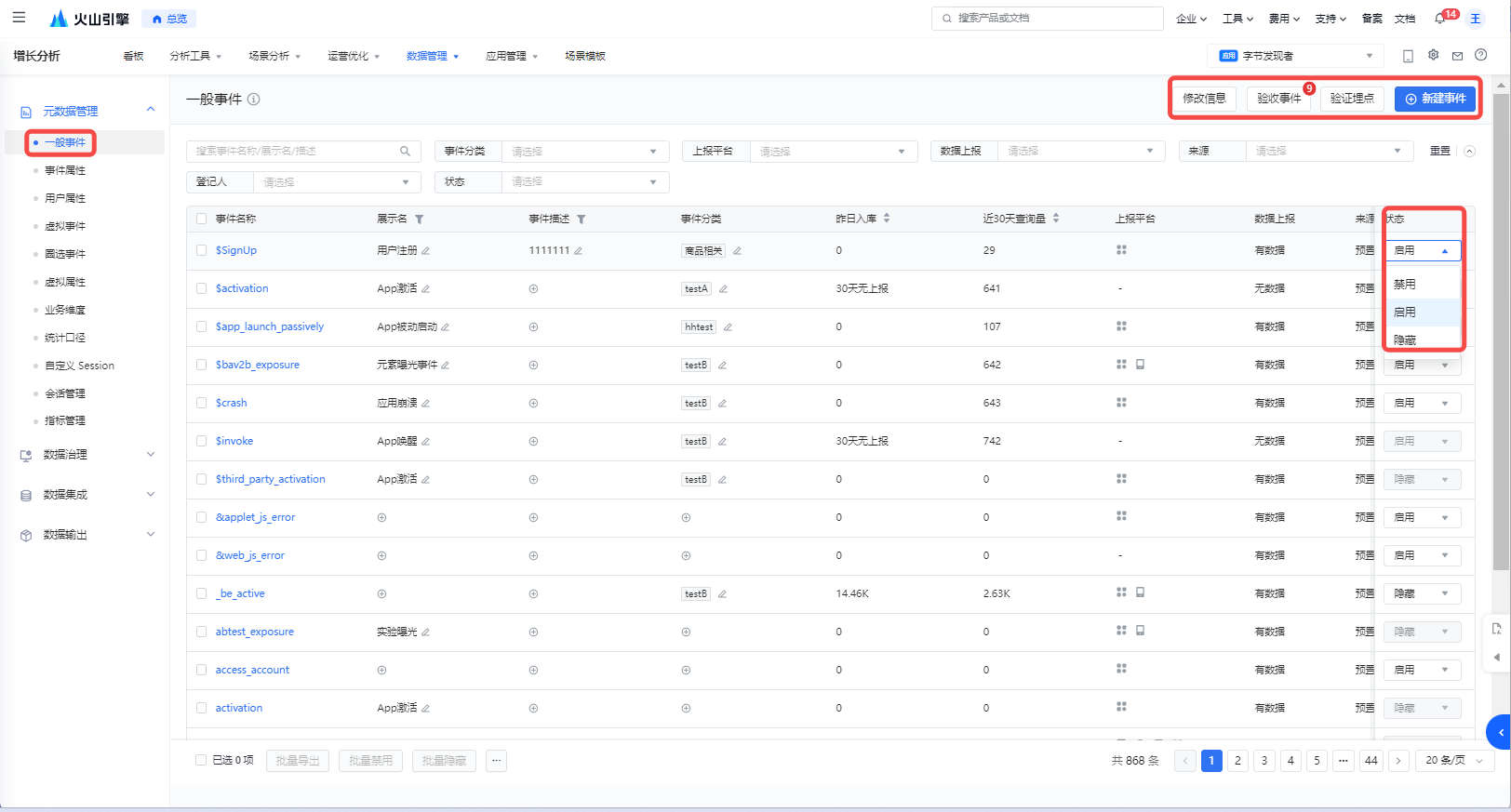The image size is (1511, 812).
Task: Click the blue floating expand arrow
Action: click(x=1499, y=732)
